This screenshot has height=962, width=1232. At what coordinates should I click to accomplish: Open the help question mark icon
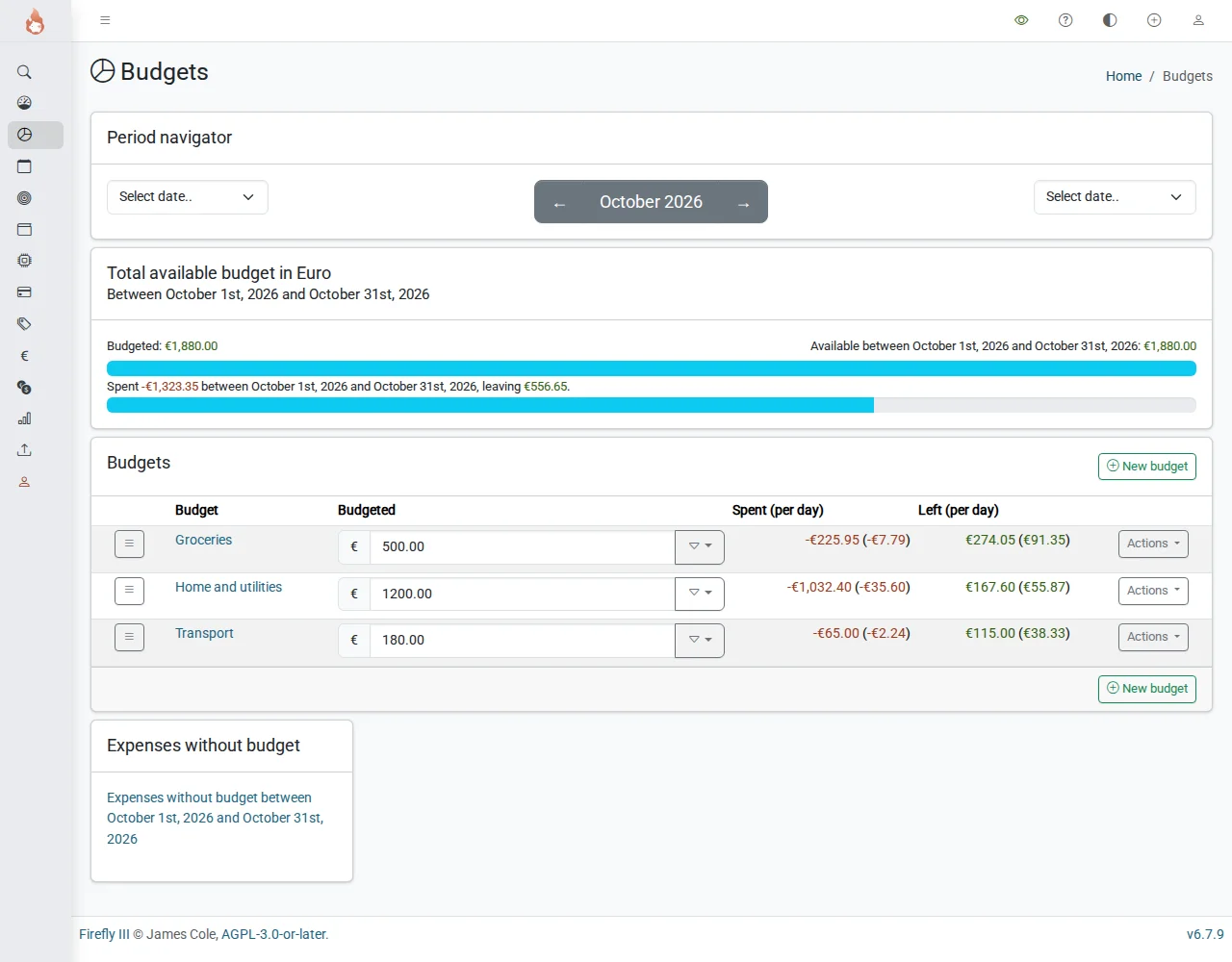pos(1065,20)
